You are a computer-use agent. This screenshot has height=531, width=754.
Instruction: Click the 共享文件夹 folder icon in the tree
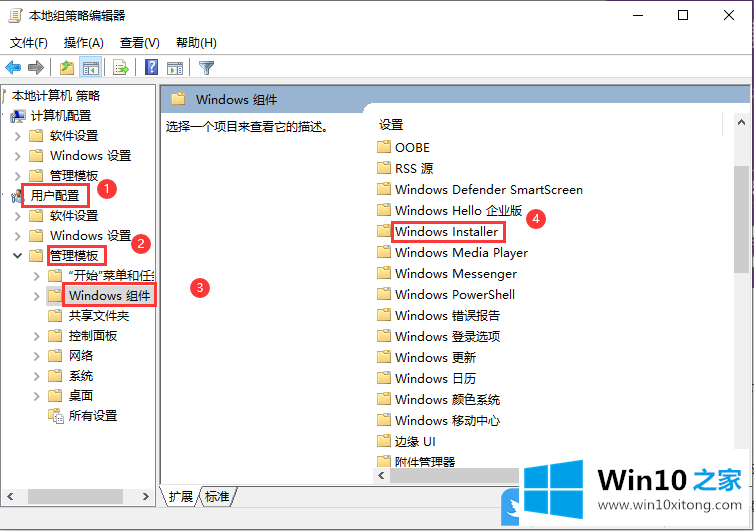[55, 316]
